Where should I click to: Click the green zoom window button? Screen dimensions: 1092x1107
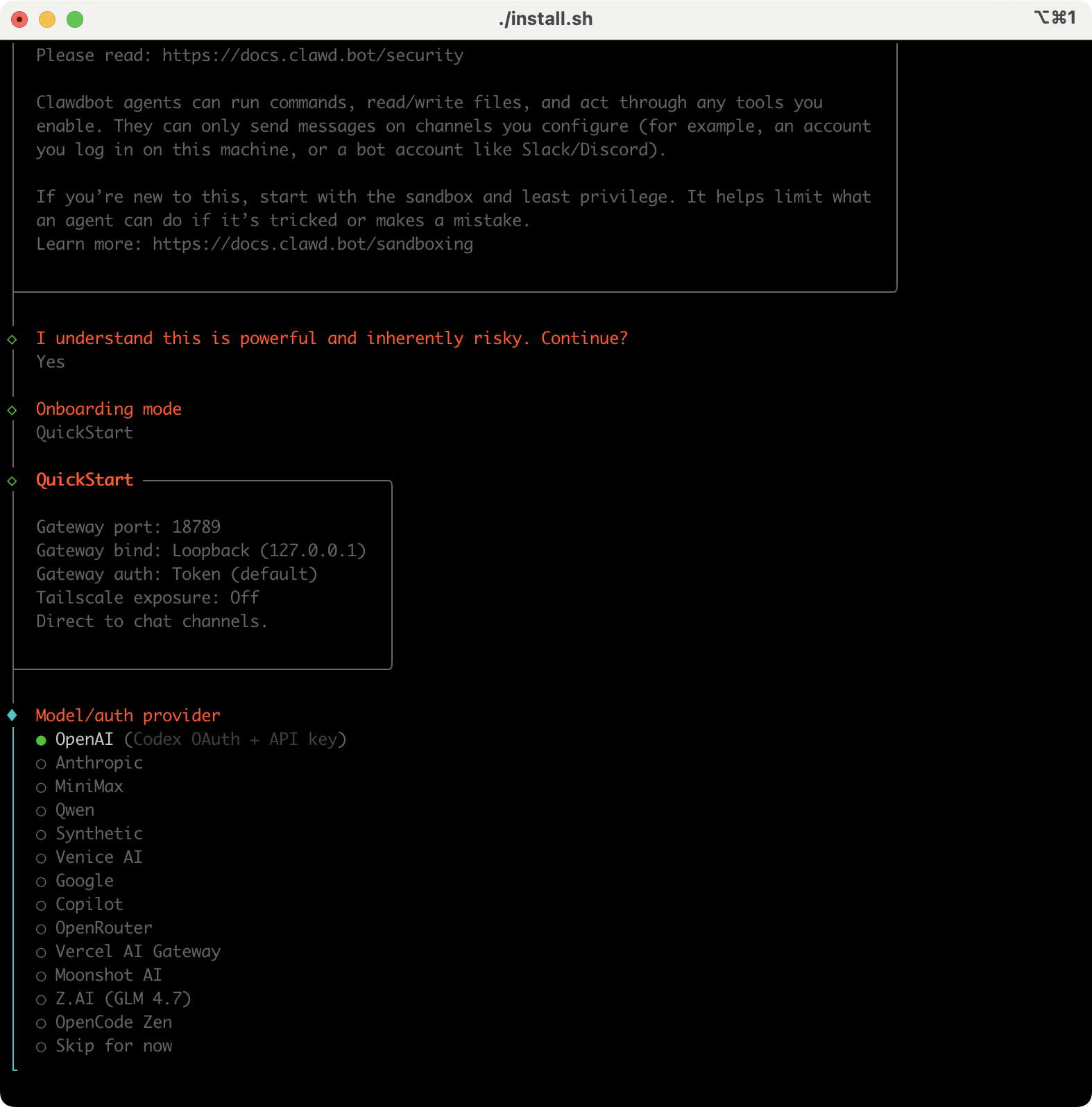point(75,19)
